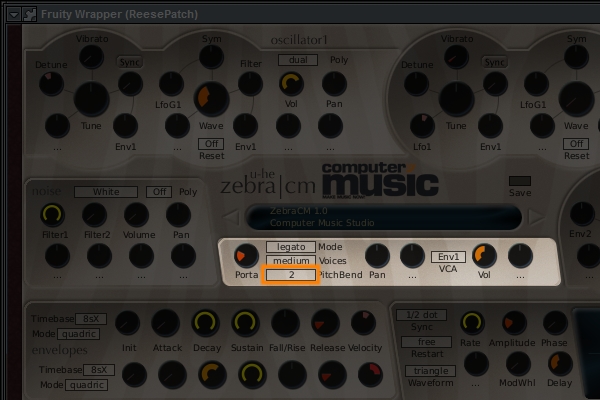Adjust the Vol knob under the dual selector
The height and width of the screenshot is (400, 600).
291,84
